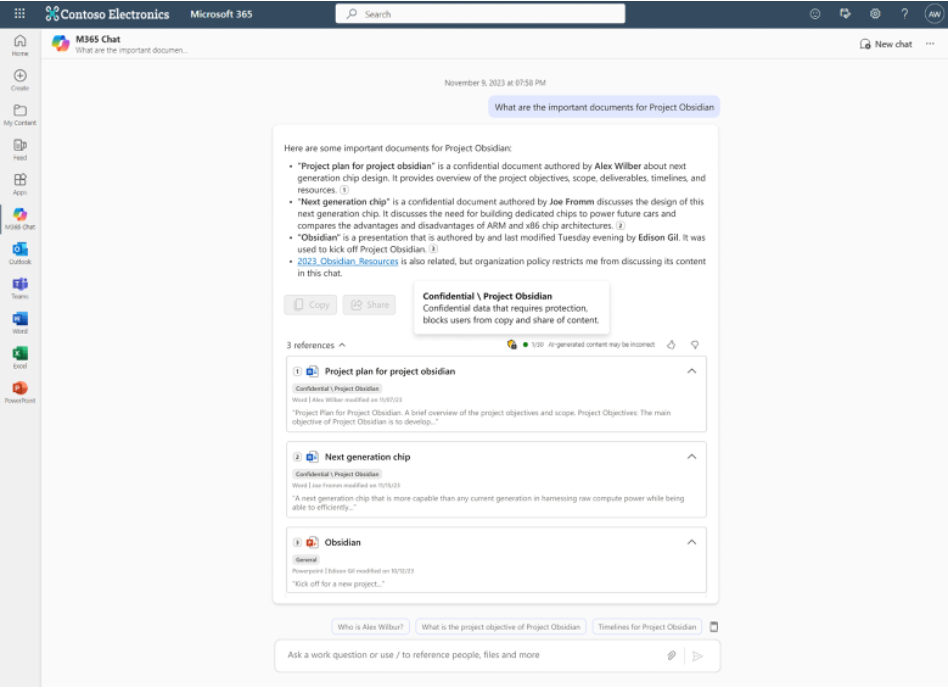Launch Excel from the sidebar

(x=20, y=358)
